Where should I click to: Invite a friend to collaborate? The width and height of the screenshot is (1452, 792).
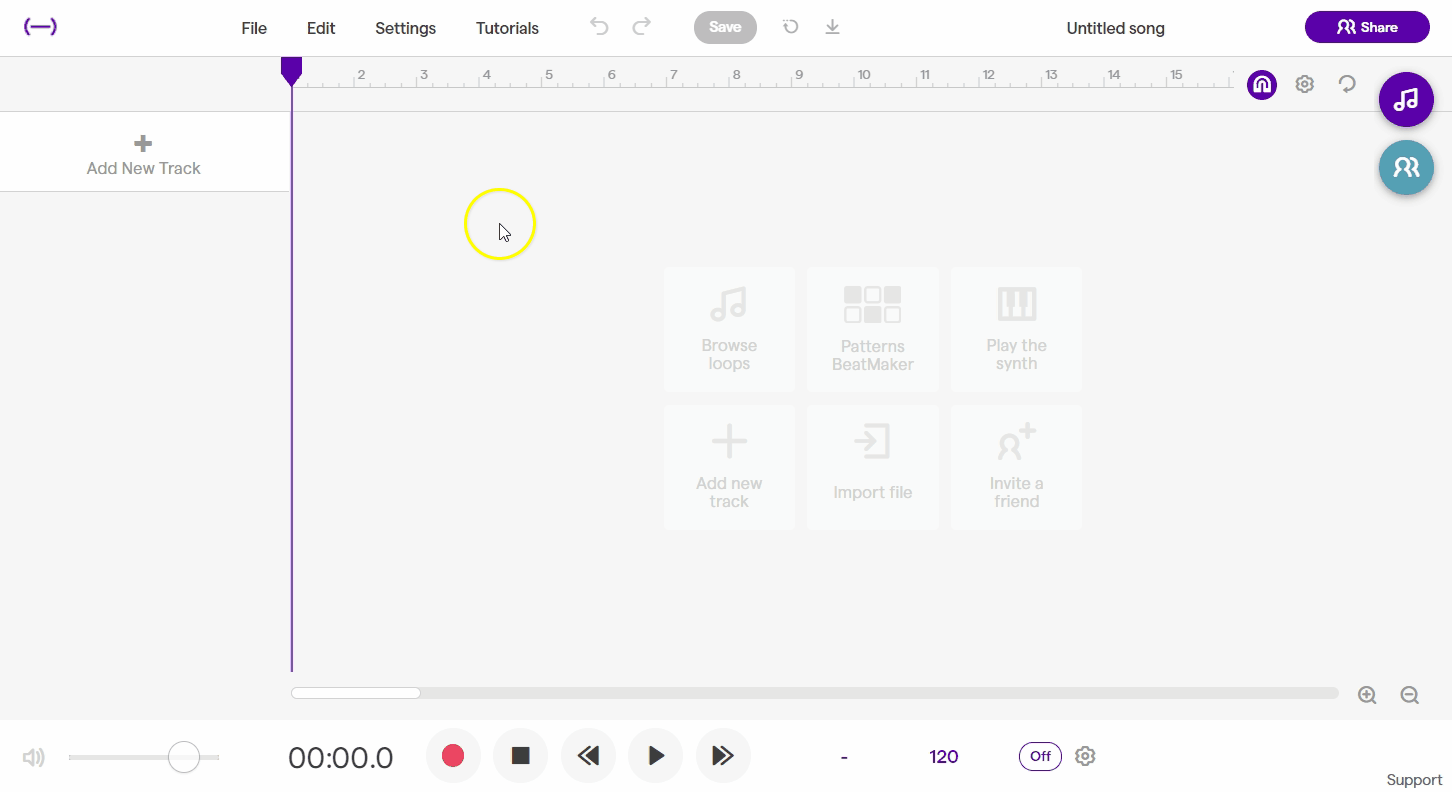[x=1016, y=466]
